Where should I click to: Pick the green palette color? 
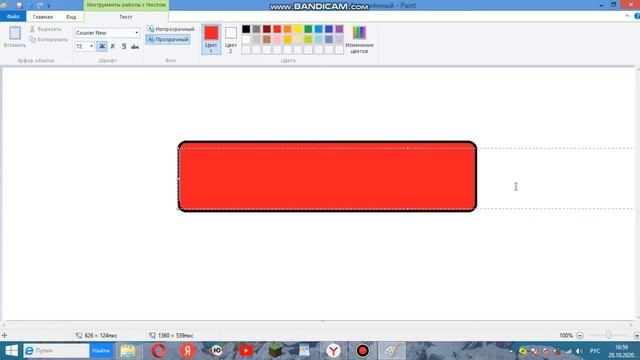point(308,29)
